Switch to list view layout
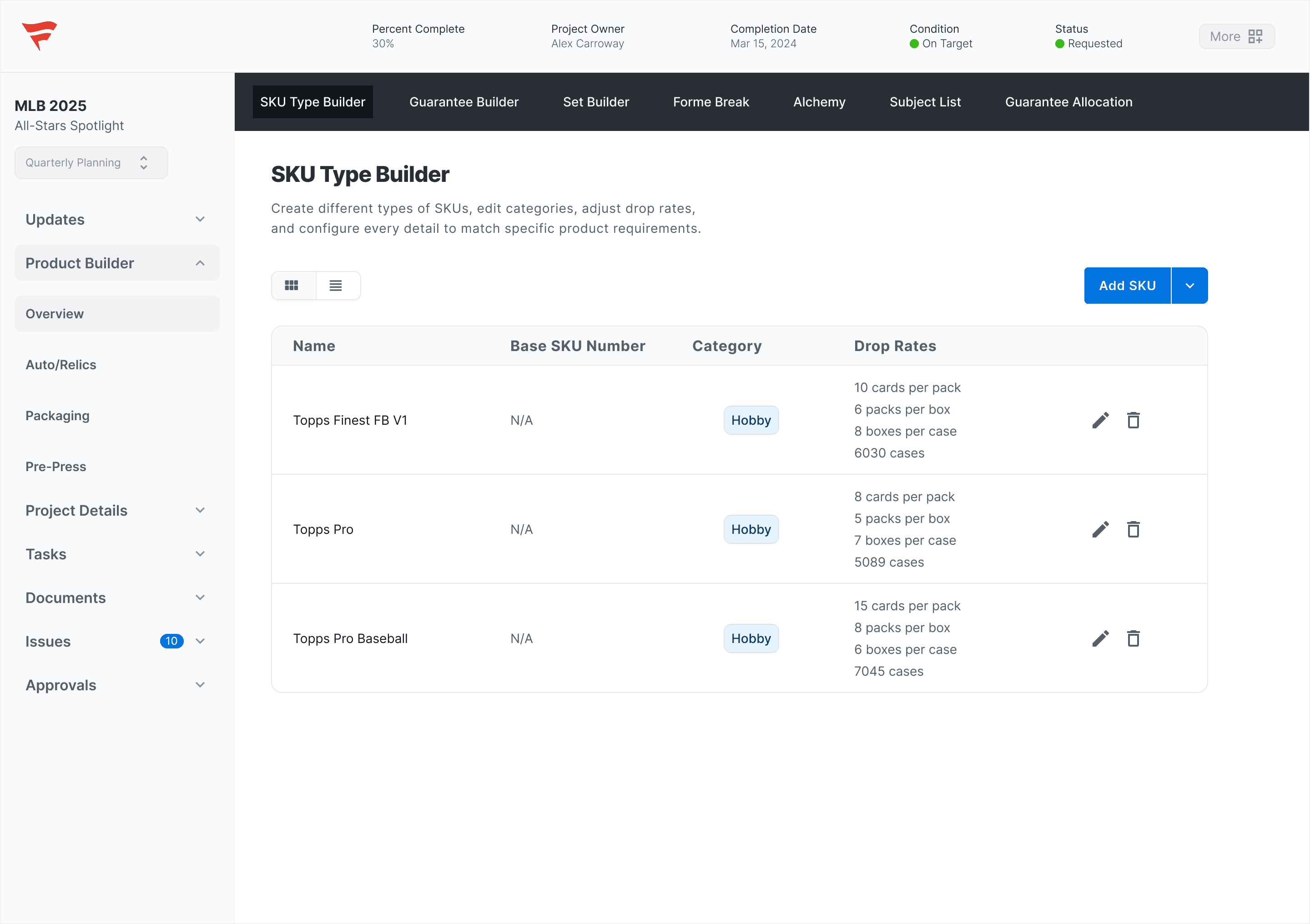The width and height of the screenshot is (1310, 924). pyautogui.click(x=336, y=286)
